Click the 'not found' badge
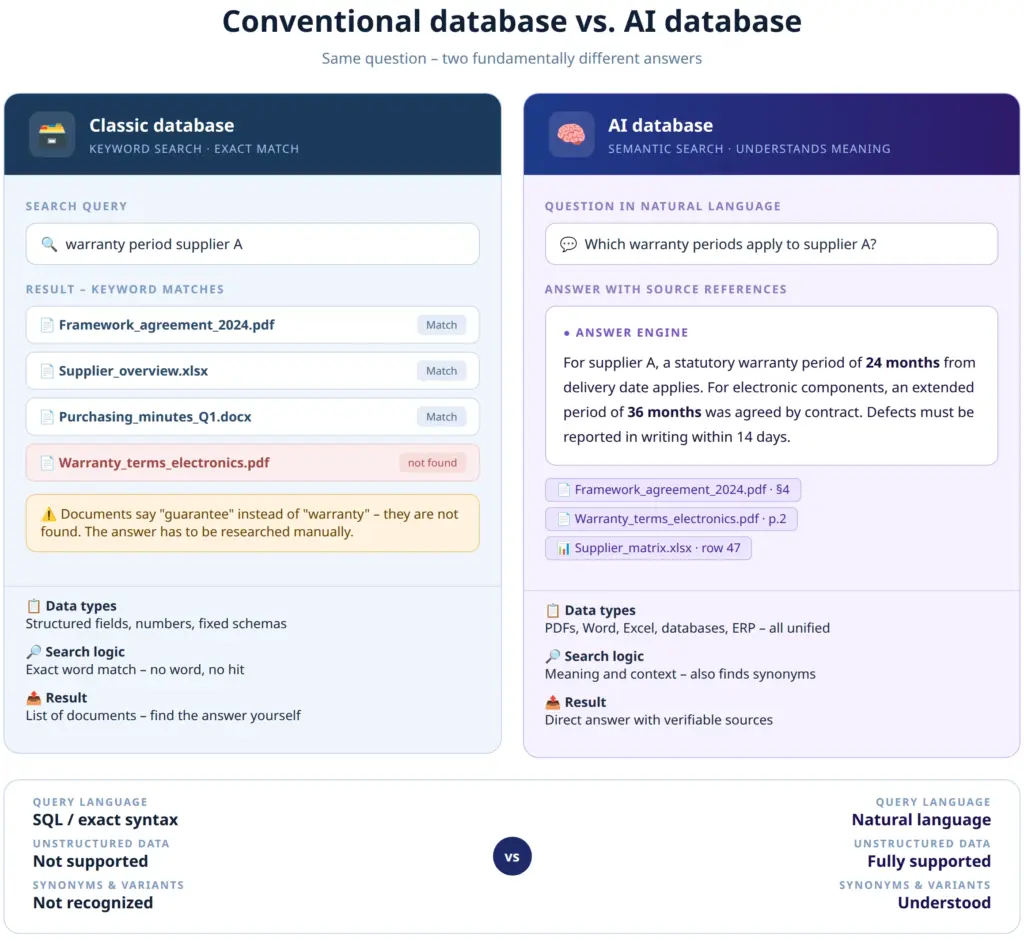This screenshot has height=941, width=1024. tap(432, 463)
